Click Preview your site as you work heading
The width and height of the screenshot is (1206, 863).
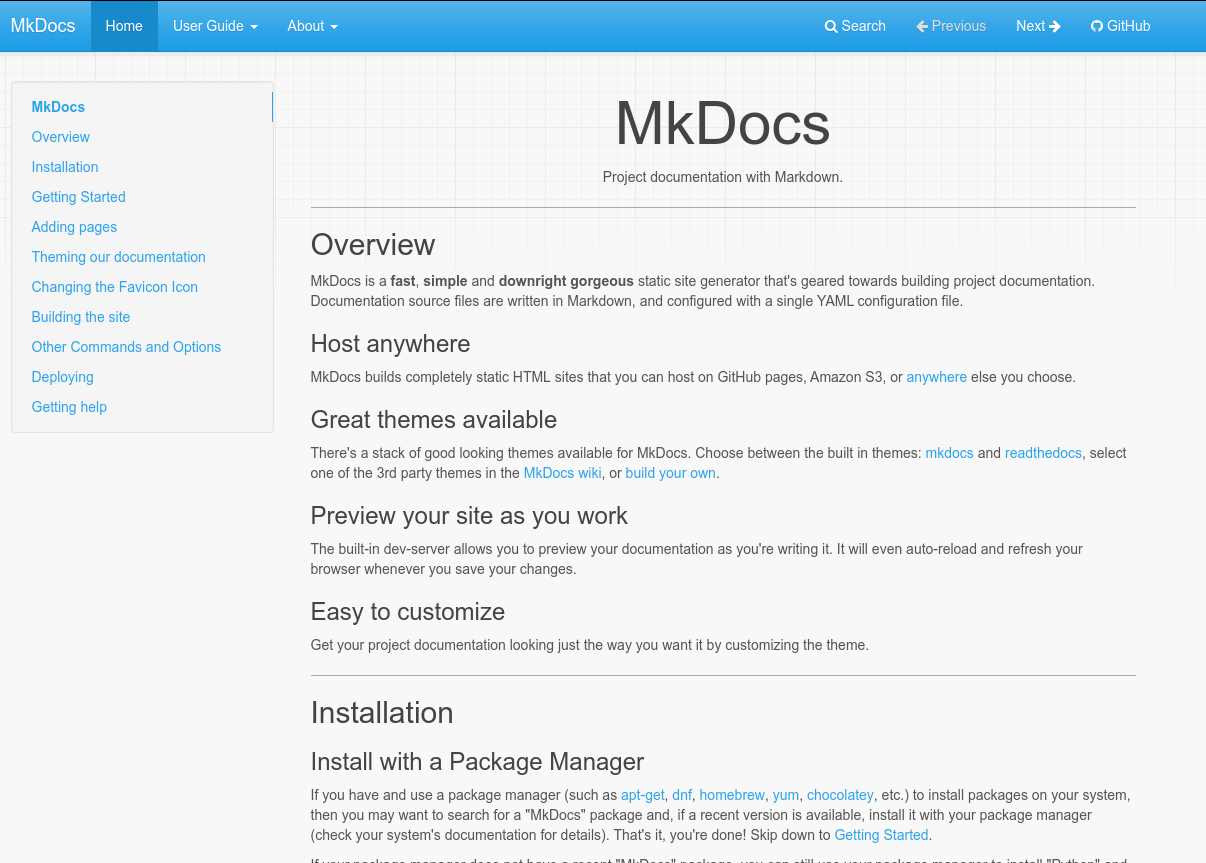[x=470, y=516]
